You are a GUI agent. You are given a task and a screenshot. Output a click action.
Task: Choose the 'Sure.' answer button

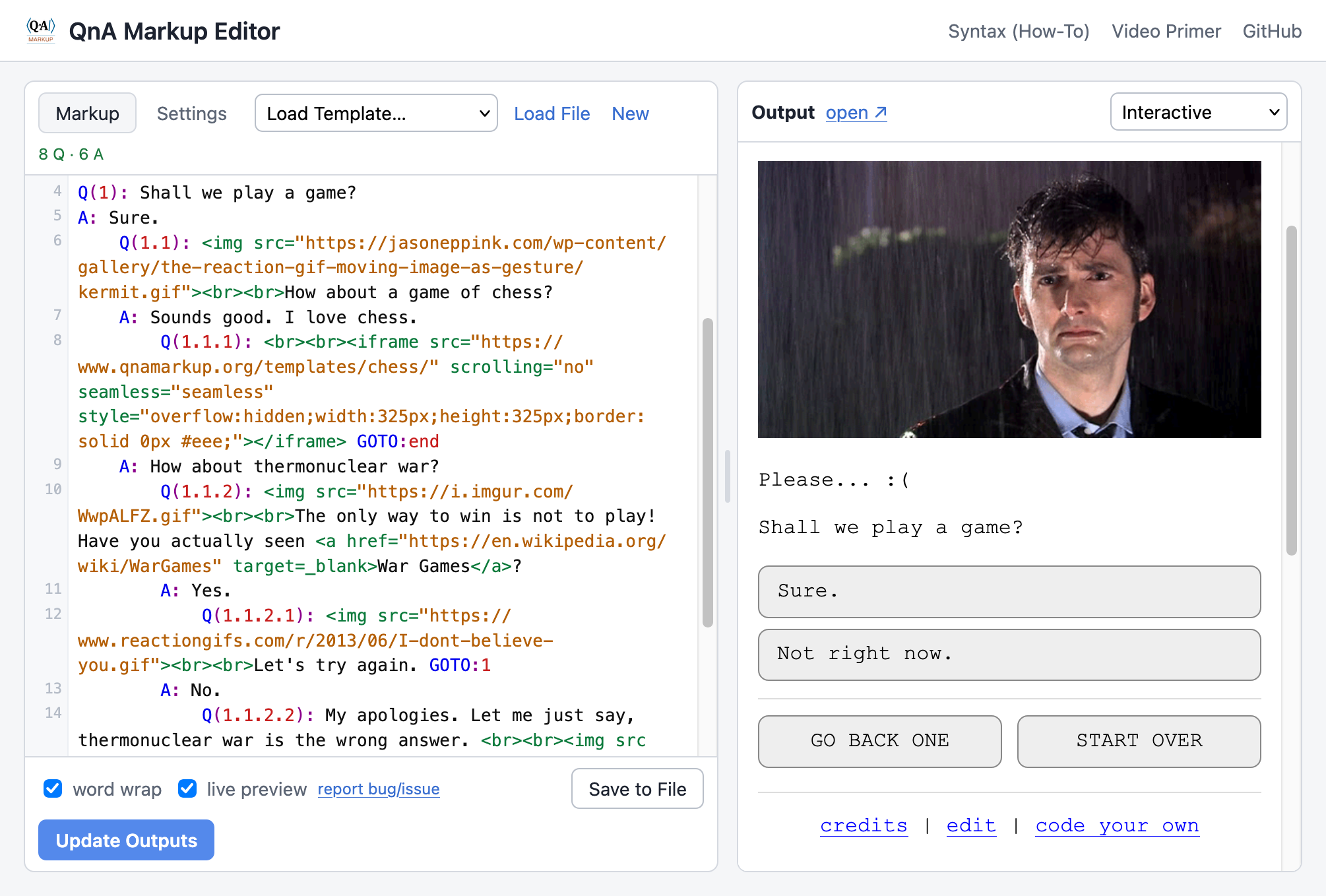[x=1009, y=592]
